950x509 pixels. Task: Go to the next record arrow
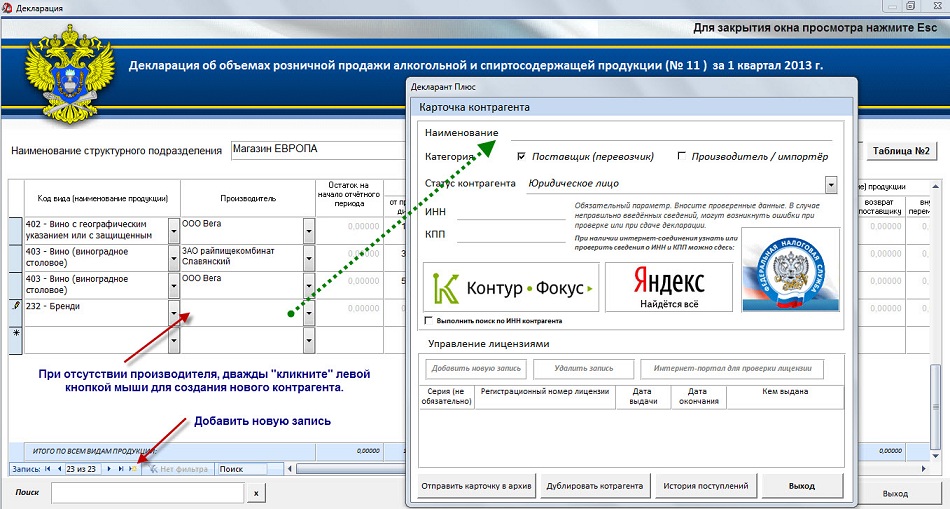(109, 469)
